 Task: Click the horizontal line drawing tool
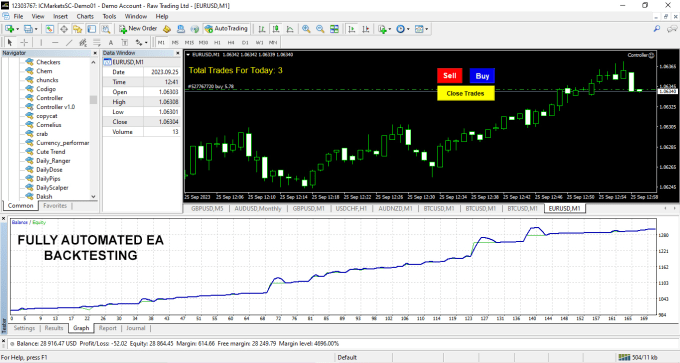[55, 43]
